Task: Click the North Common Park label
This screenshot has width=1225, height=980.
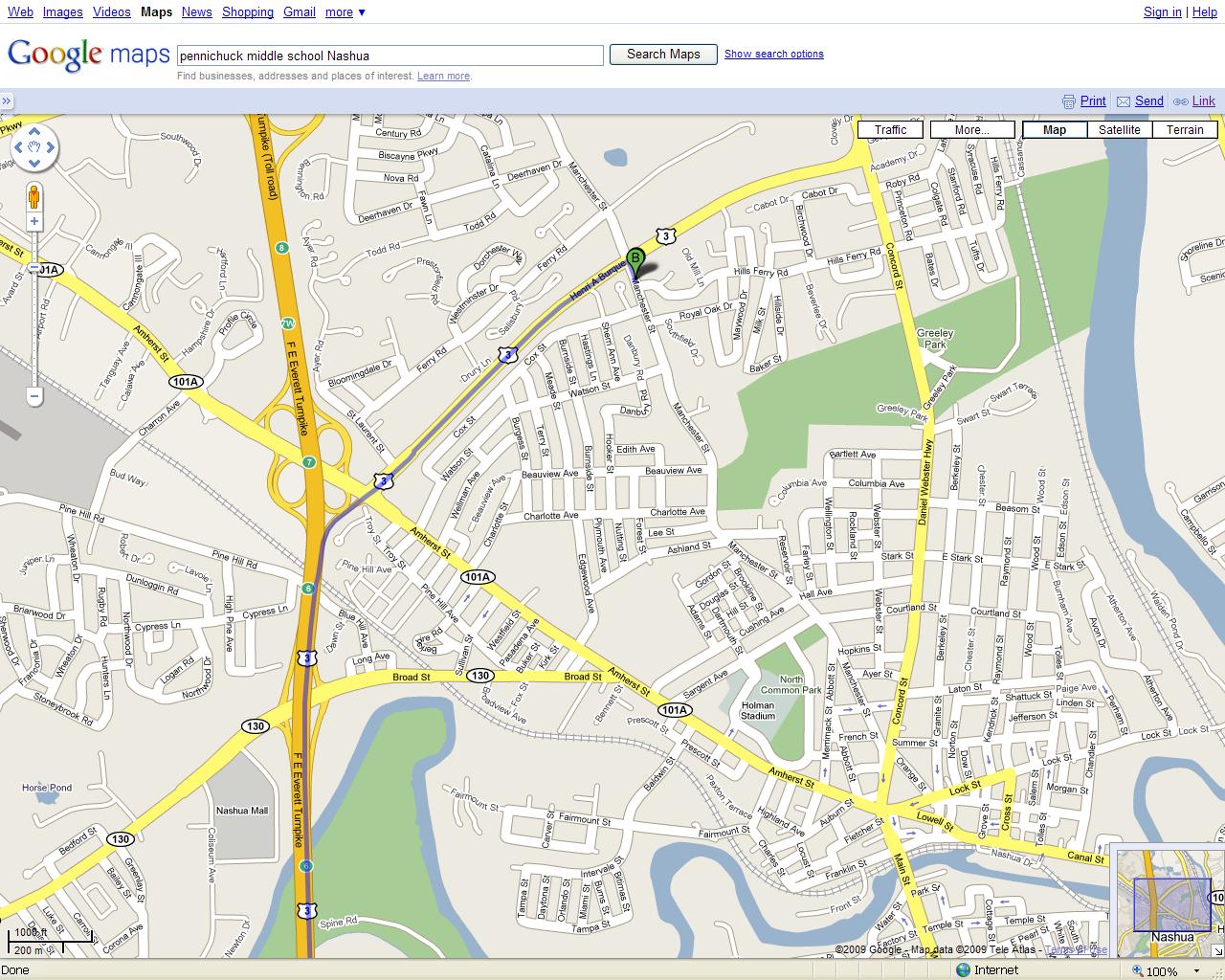Action: click(791, 684)
